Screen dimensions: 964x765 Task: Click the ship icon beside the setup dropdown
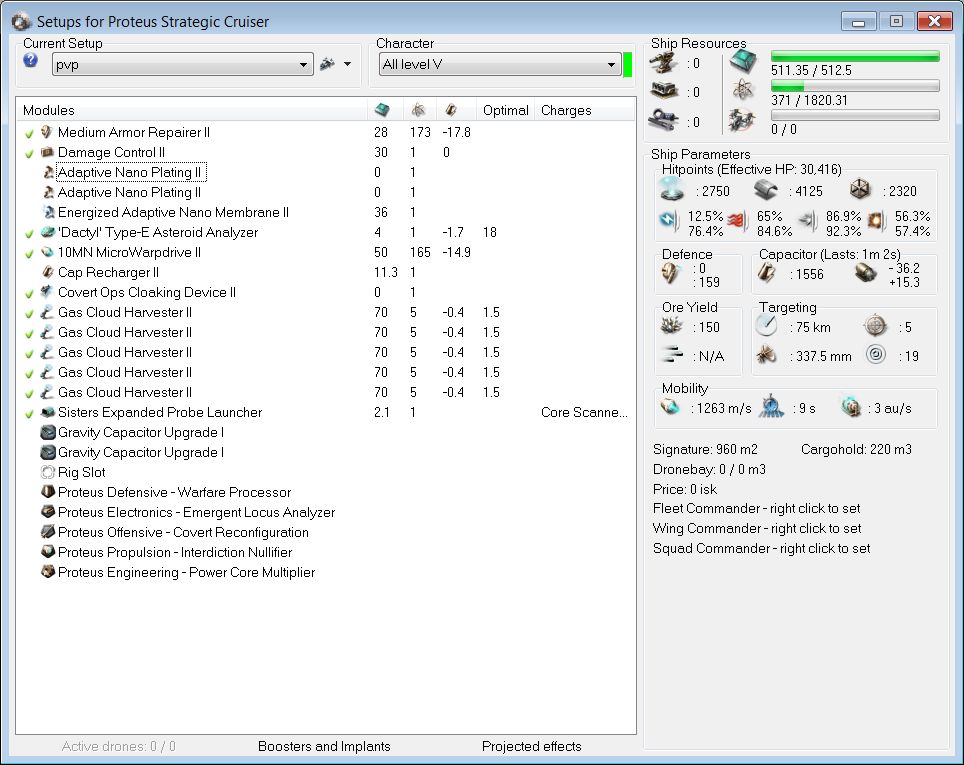[x=328, y=64]
